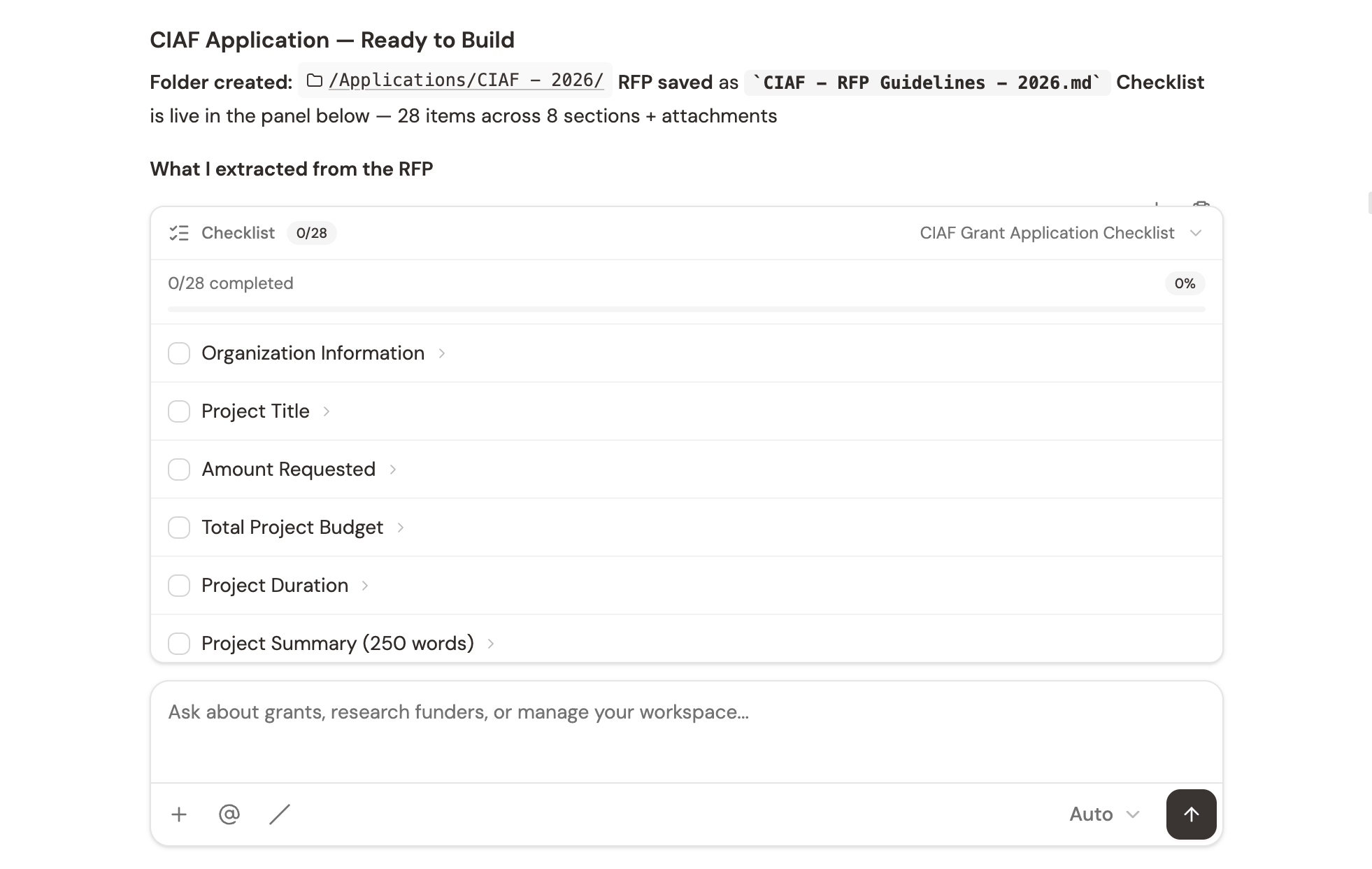1372x869 pixels.
Task: Click the slash command icon
Action: pos(279,814)
